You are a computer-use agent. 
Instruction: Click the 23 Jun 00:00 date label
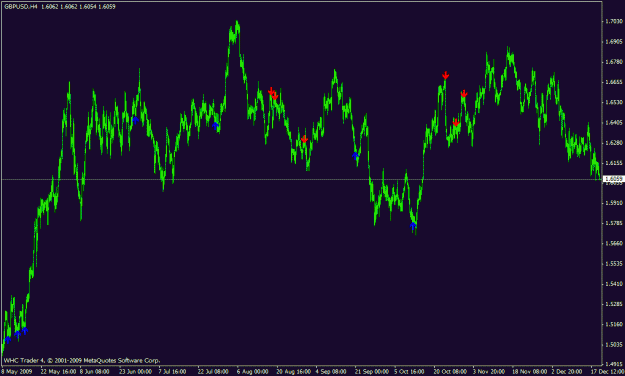point(136,372)
